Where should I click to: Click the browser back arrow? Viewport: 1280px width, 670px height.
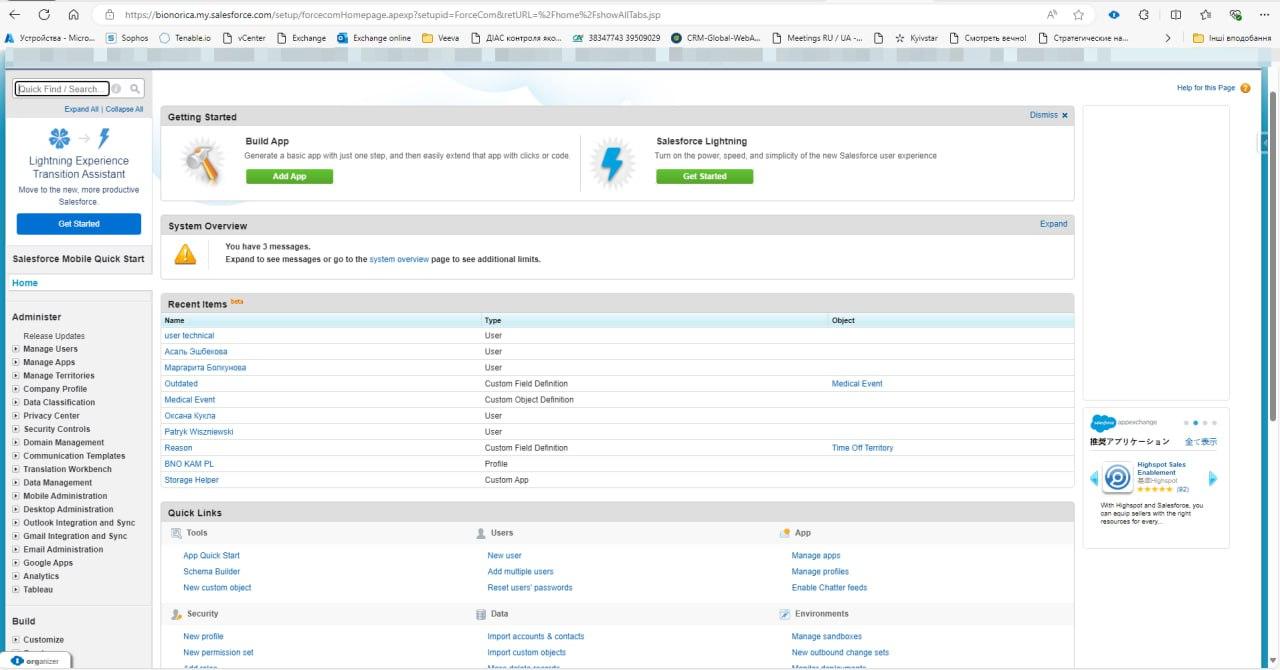point(16,15)
